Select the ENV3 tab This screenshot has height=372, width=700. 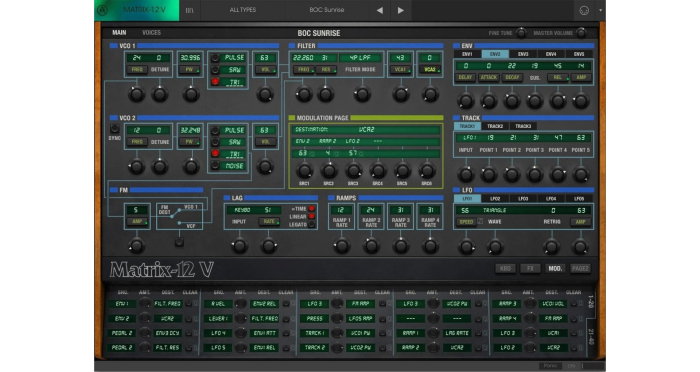pos(523,54)
